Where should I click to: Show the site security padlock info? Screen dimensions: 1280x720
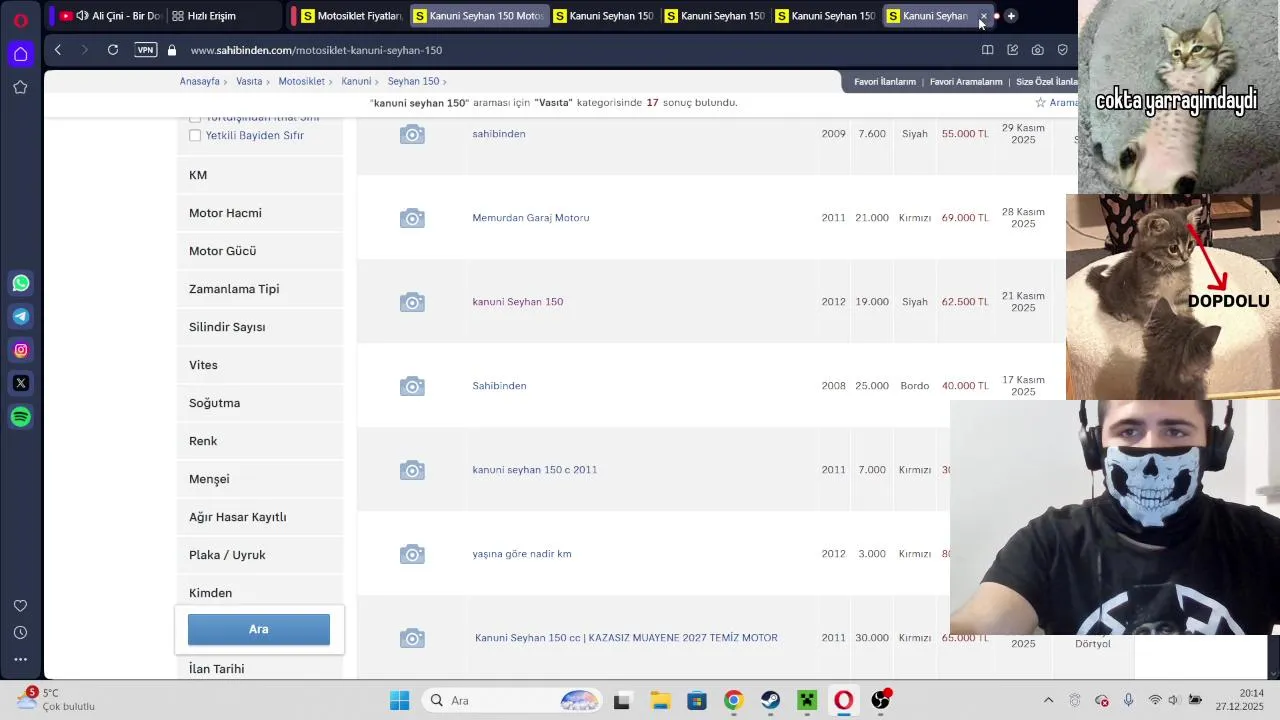(x=172, y=50)
